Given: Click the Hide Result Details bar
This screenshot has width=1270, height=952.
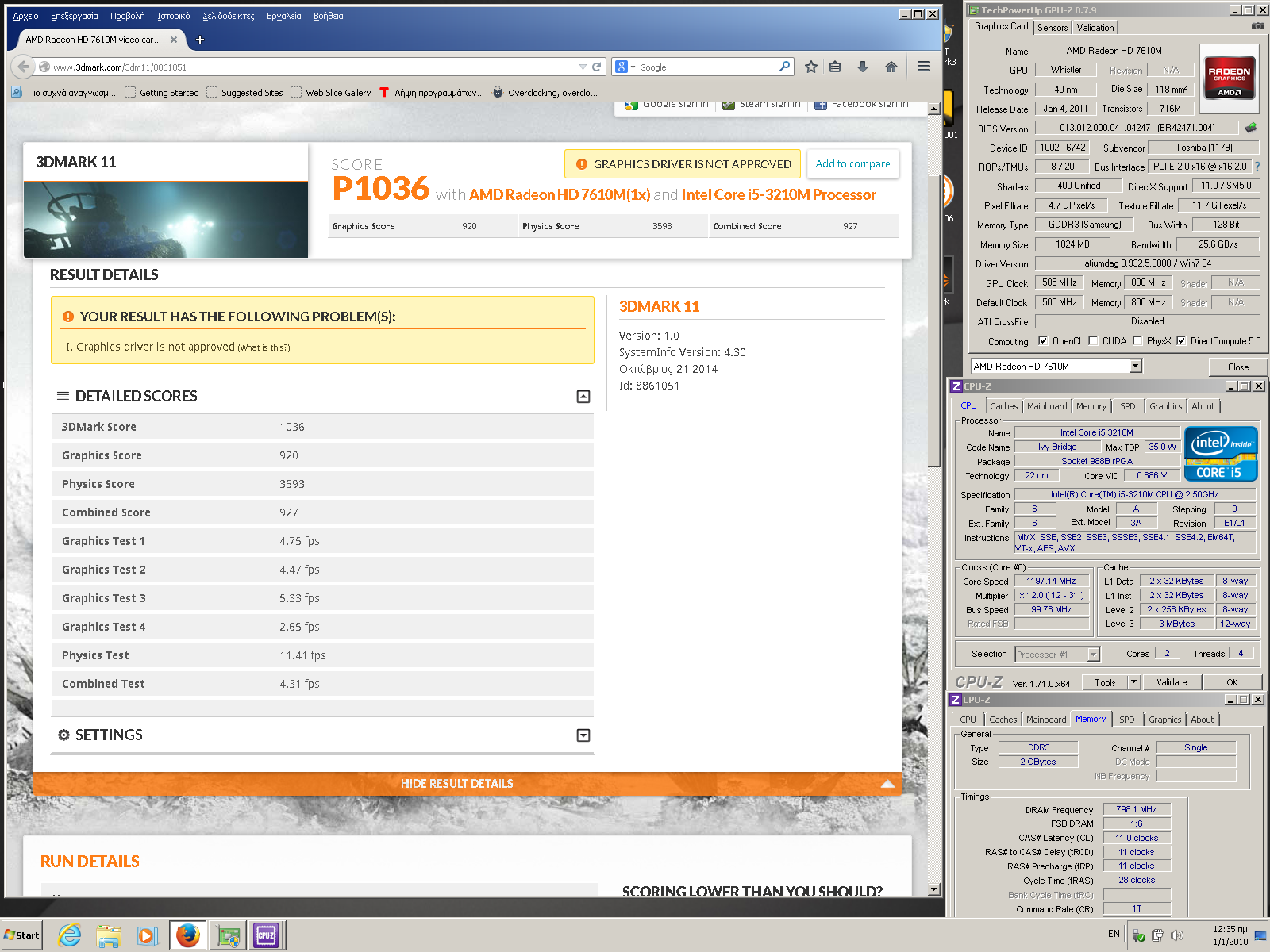Looking at the screenshot, I should (x=468, y=784).
